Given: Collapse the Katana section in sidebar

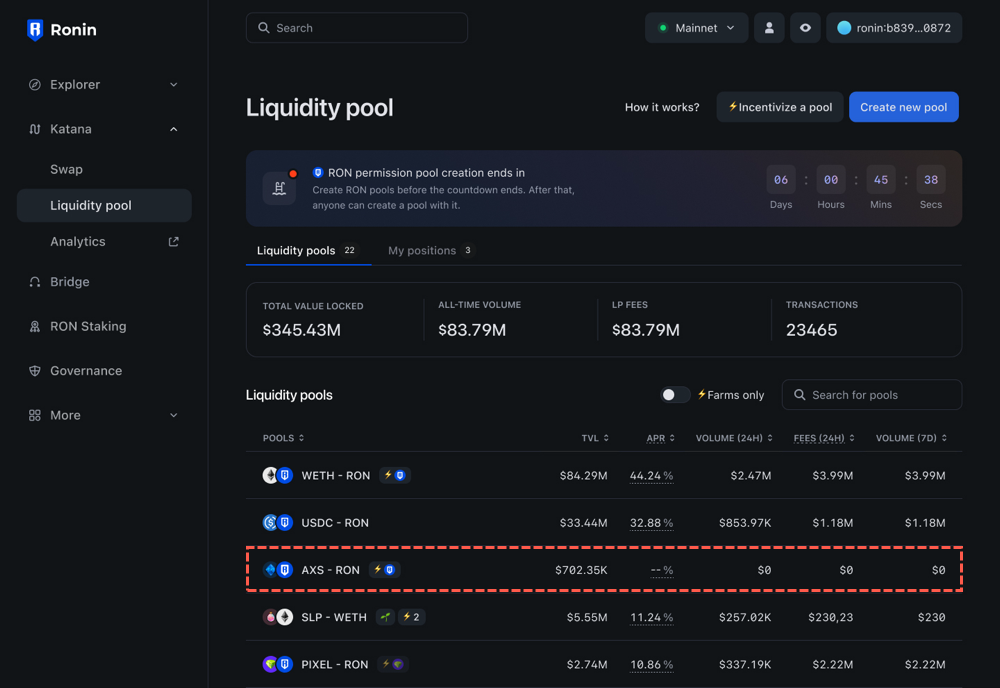Looking at the screenshot, I should (x=172, y=129).
